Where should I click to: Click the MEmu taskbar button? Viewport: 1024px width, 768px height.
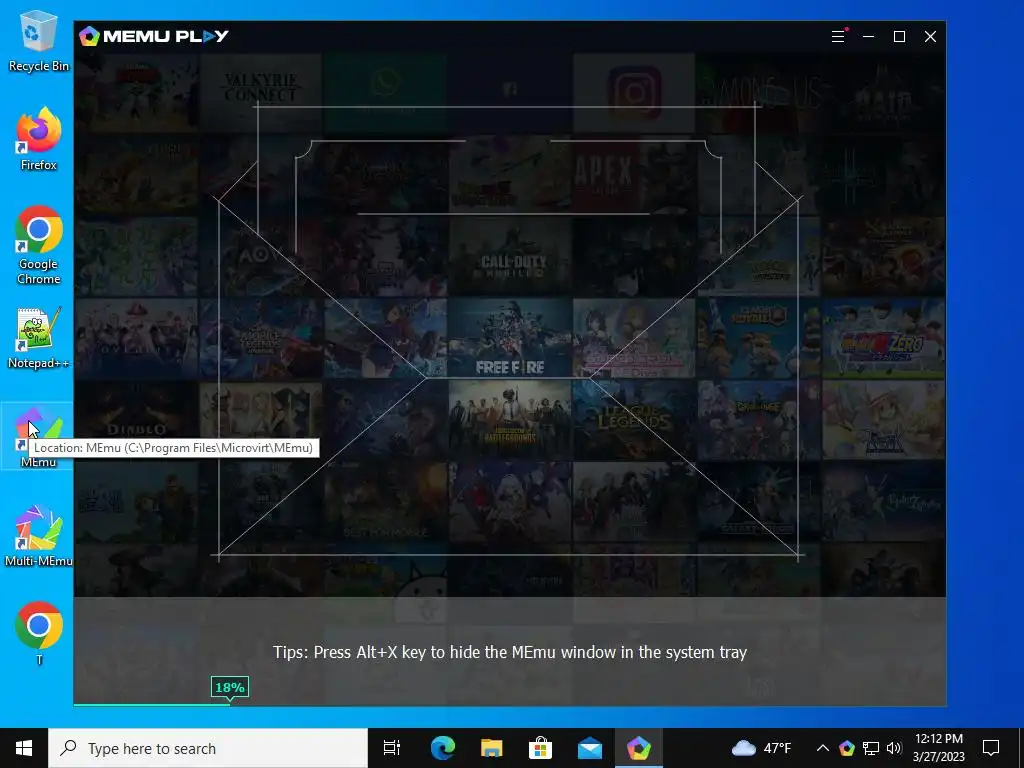coord(639,748)
